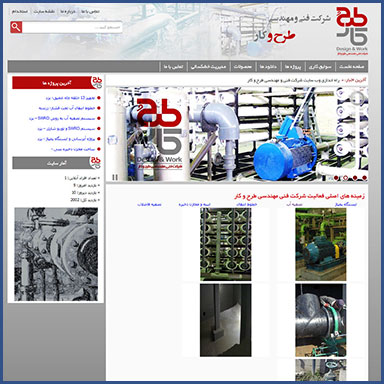Click the large logo overlay on banner
This screenshot has height=384, width=384.
159,133
